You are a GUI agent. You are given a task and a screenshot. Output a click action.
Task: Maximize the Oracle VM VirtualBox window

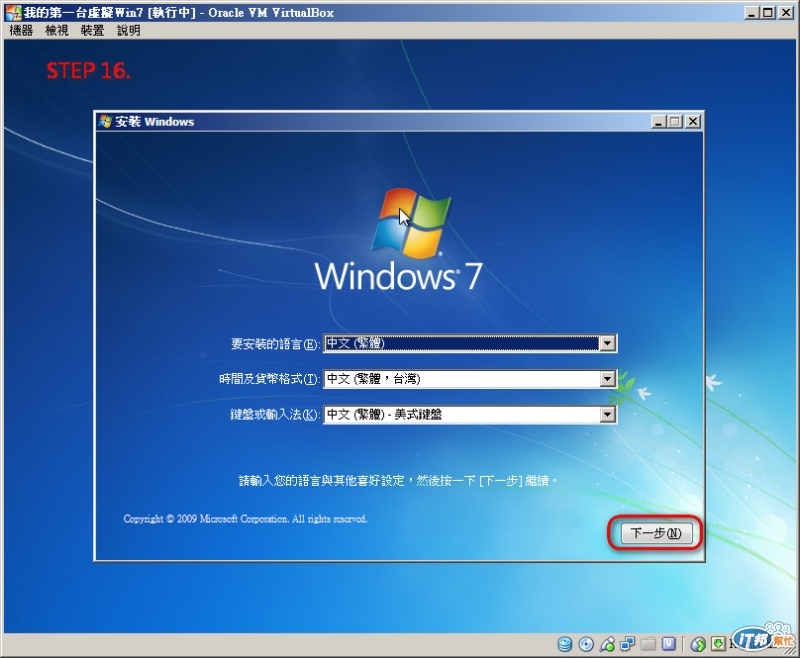click(768, 12)
